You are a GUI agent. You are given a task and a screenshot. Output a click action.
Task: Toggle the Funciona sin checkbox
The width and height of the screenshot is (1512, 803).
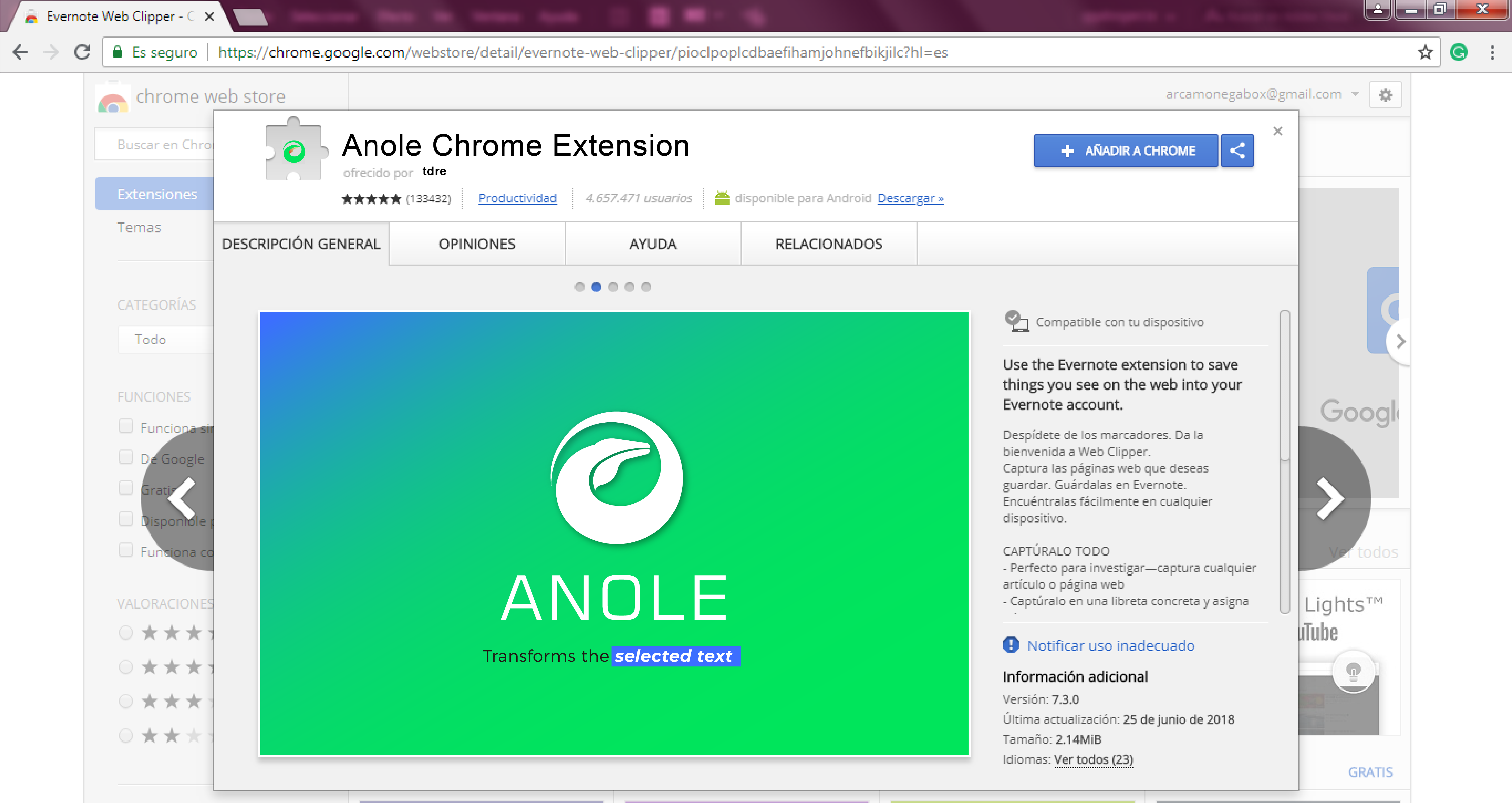[126, 426]
